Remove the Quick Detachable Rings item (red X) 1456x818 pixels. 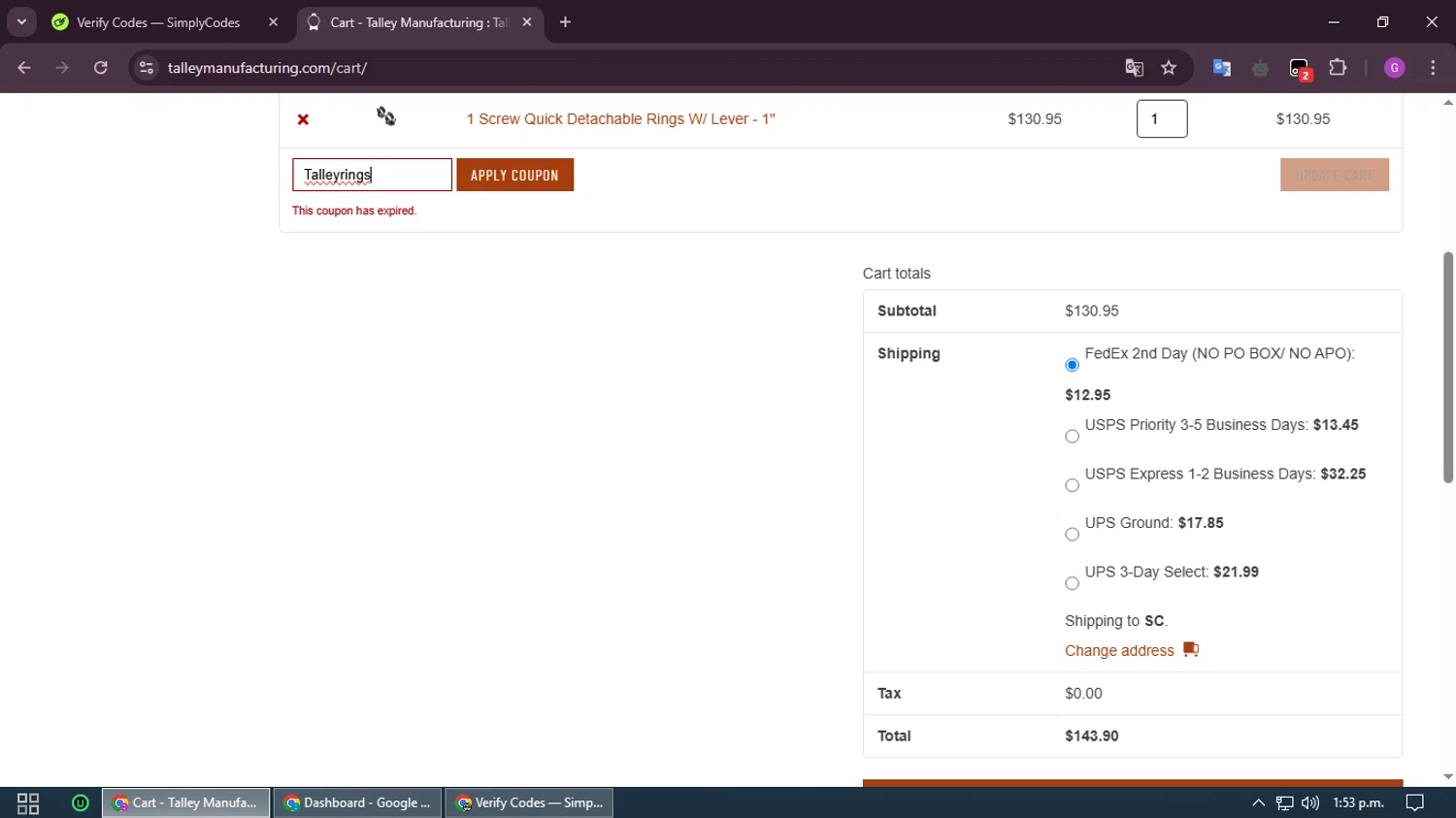(x=303, y=119)
